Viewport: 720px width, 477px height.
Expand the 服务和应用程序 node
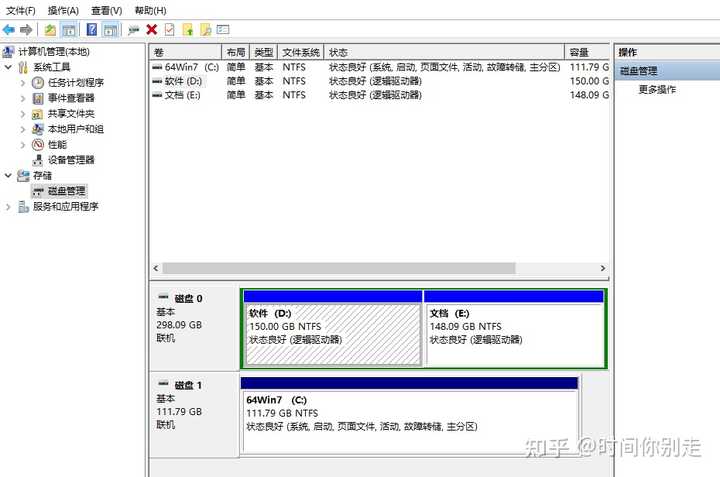click(x=8, y=207)
